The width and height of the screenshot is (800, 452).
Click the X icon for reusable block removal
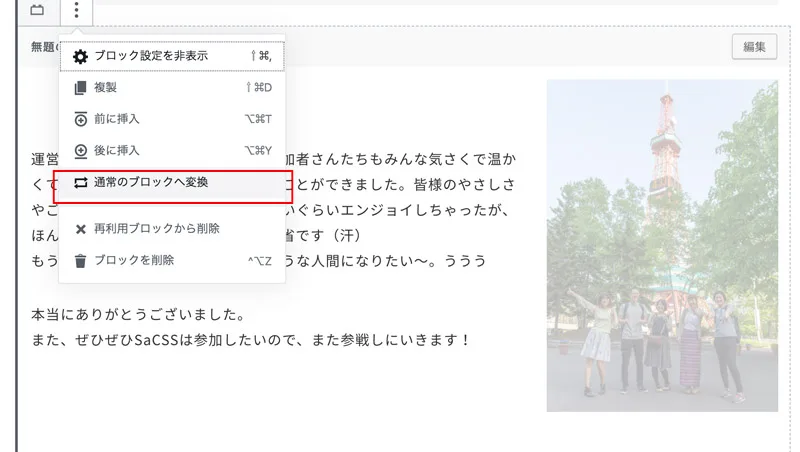coord(81,229)
